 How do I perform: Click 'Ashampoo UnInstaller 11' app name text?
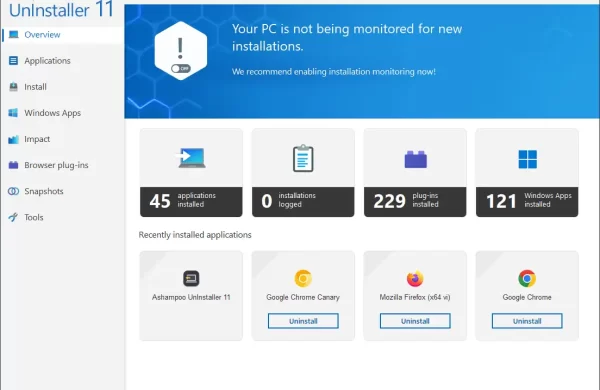coord(191,297)
